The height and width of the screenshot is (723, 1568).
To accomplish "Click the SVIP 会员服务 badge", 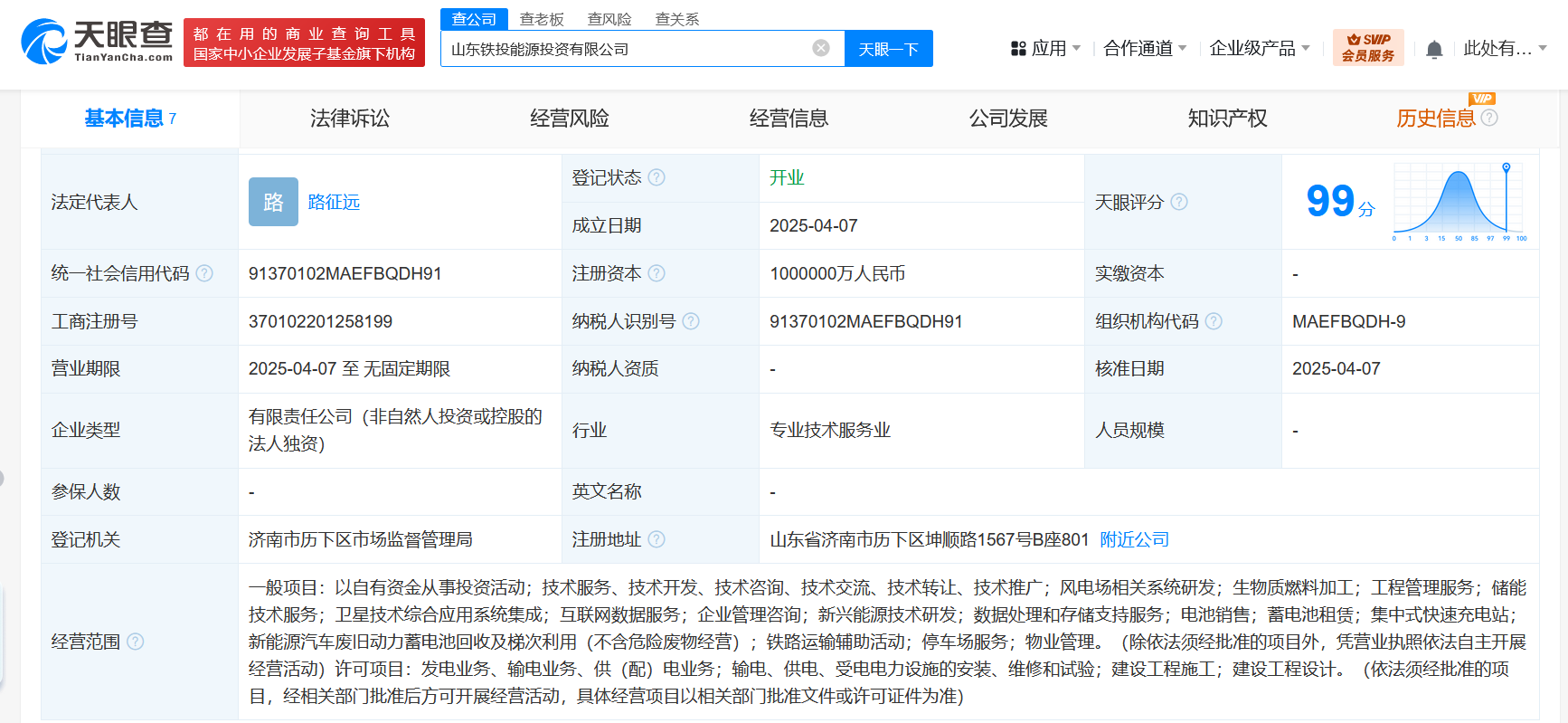I will pyautogui.click(x=1367, y=48).
